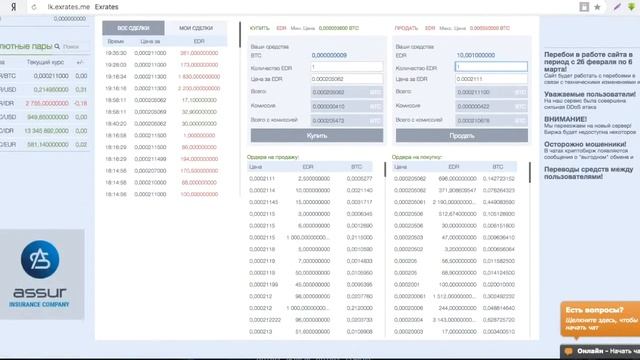The width and height of the screenshot is (640, 360).
Task: Click sell order priced 0,000212222
Action: (310, 320)
